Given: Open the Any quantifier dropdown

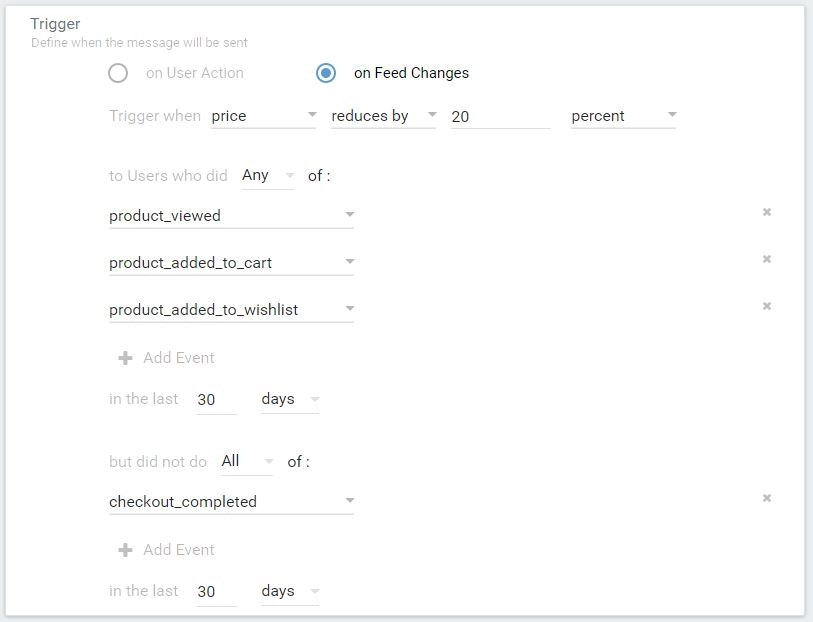Looking at the screenshot, I should (x=267, y=175).
